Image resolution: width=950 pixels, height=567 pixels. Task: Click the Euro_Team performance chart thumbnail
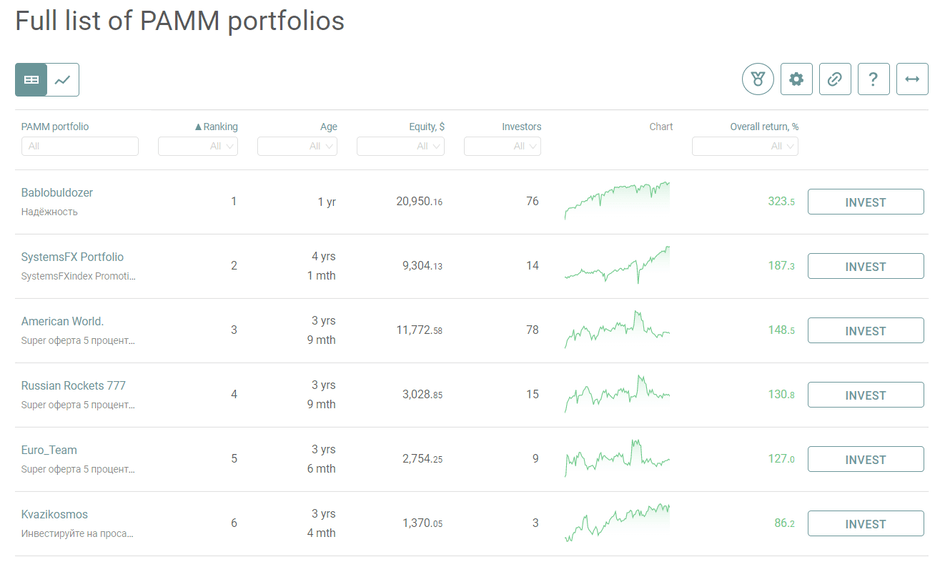pyautogui.click(x=617, y=459)
